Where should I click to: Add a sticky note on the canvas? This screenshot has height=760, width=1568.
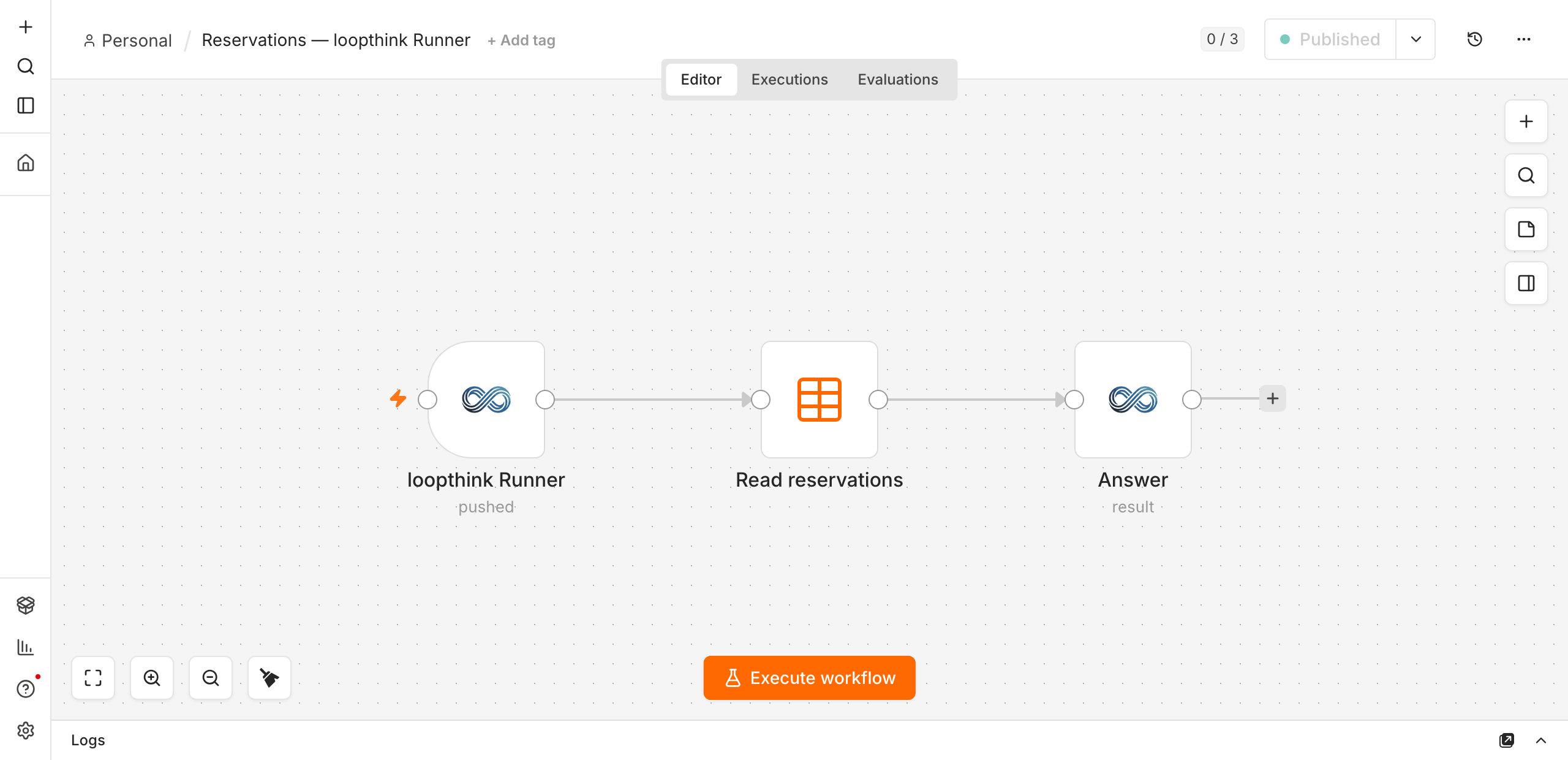tap(1526, 229)
